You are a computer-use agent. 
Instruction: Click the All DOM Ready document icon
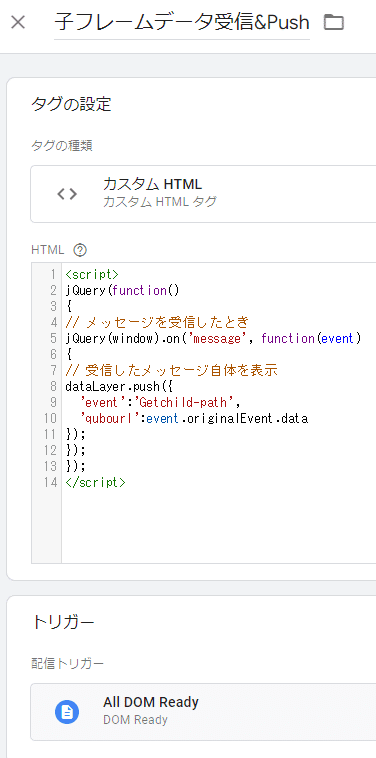tap(67, 712)
